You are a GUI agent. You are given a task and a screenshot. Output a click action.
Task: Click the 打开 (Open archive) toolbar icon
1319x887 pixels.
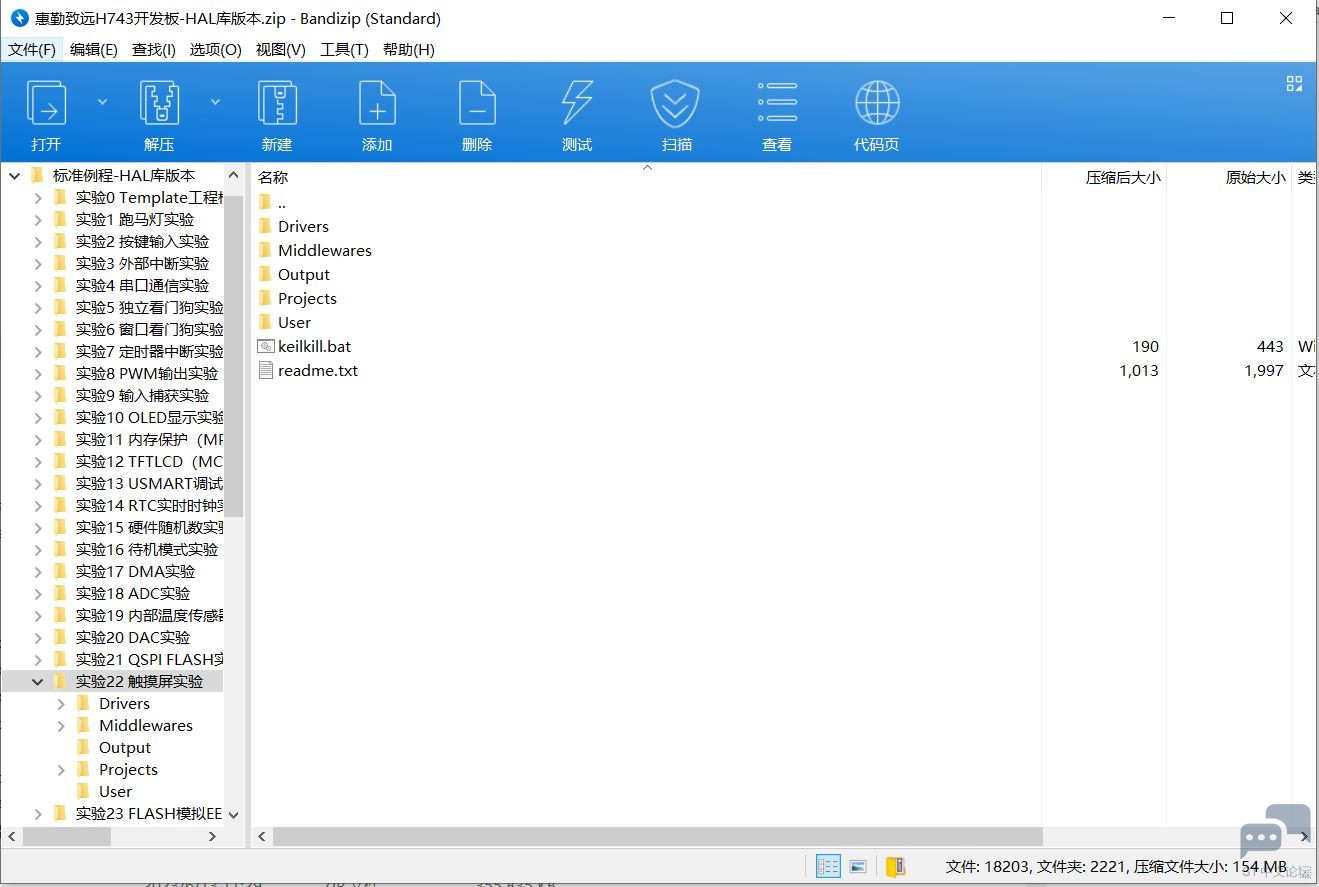[46, 103]
